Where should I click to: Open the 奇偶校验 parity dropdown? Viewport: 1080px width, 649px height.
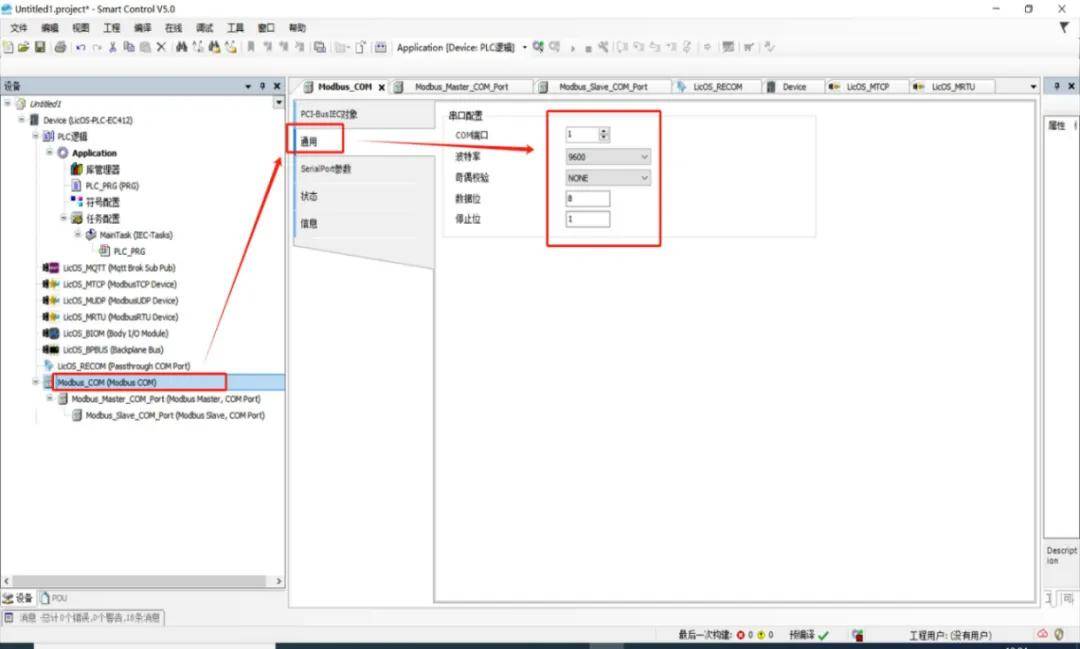tap(643, 178)
